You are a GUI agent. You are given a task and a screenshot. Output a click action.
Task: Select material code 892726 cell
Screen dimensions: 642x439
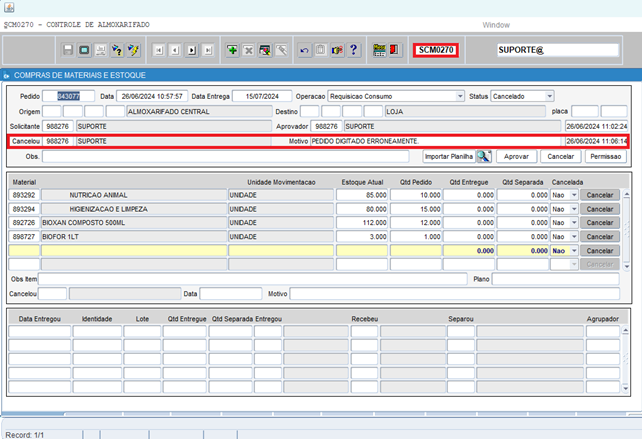coord(24,223)
